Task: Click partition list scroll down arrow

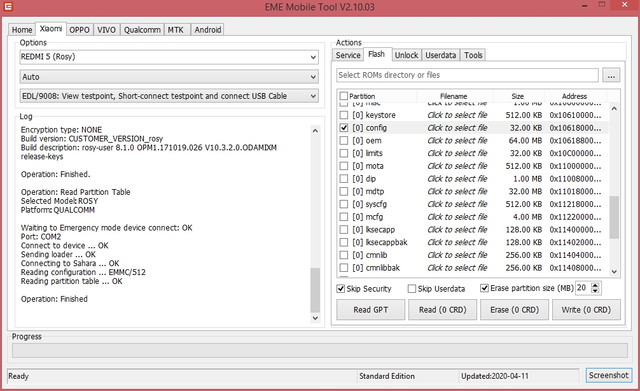Action: pyautogui.click(x=614, y=271)
